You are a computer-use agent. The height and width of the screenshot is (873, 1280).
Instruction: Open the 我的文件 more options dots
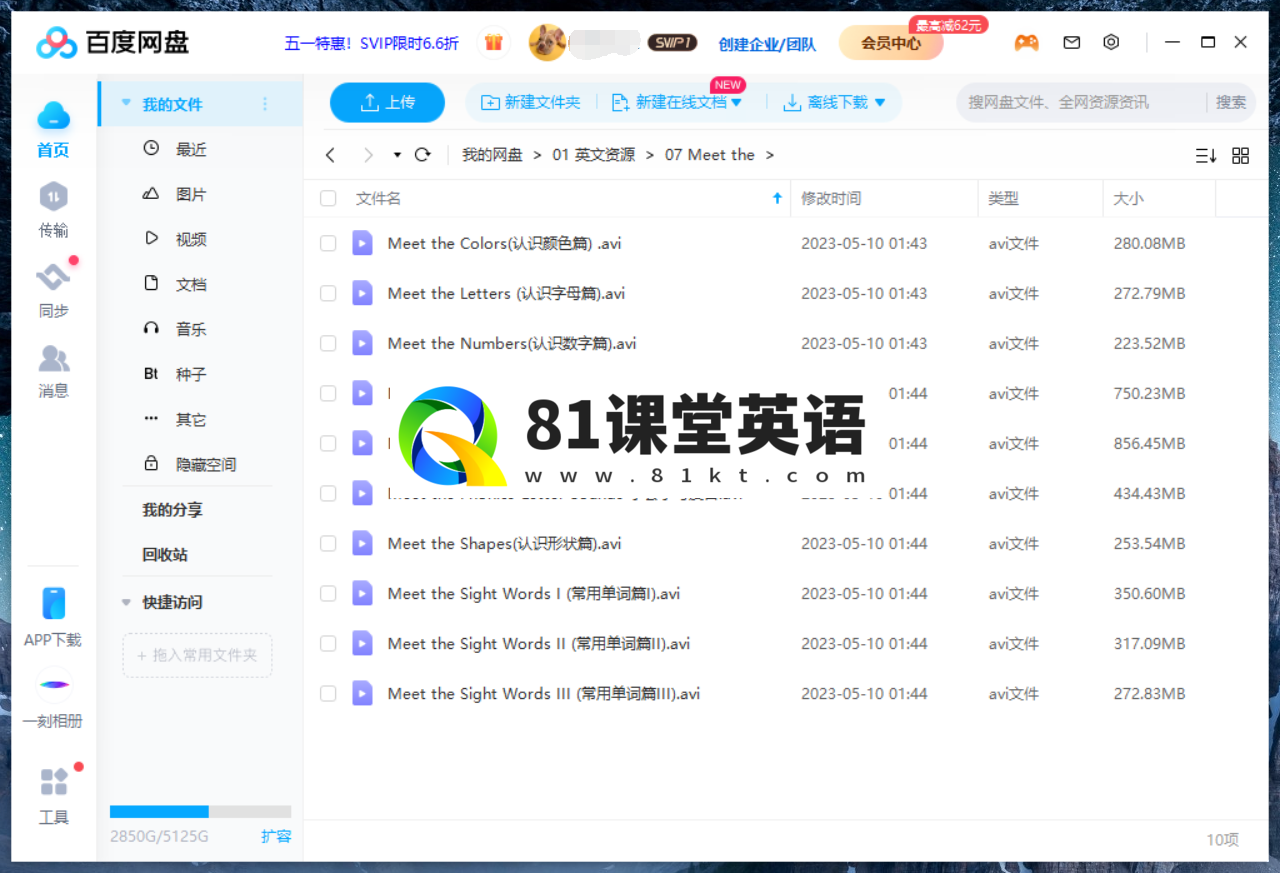point(265,104)
